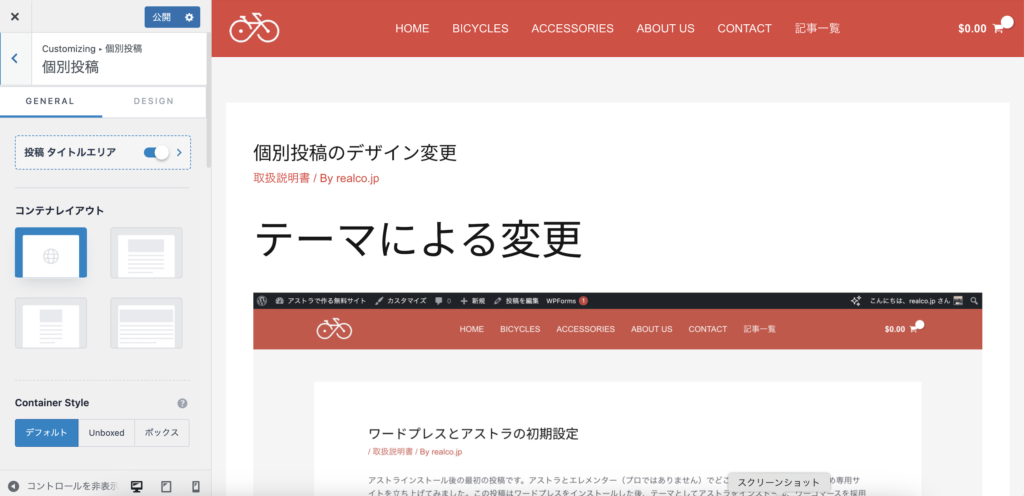Click post title 個別投稿のデザイン変更

coord(355,153)
